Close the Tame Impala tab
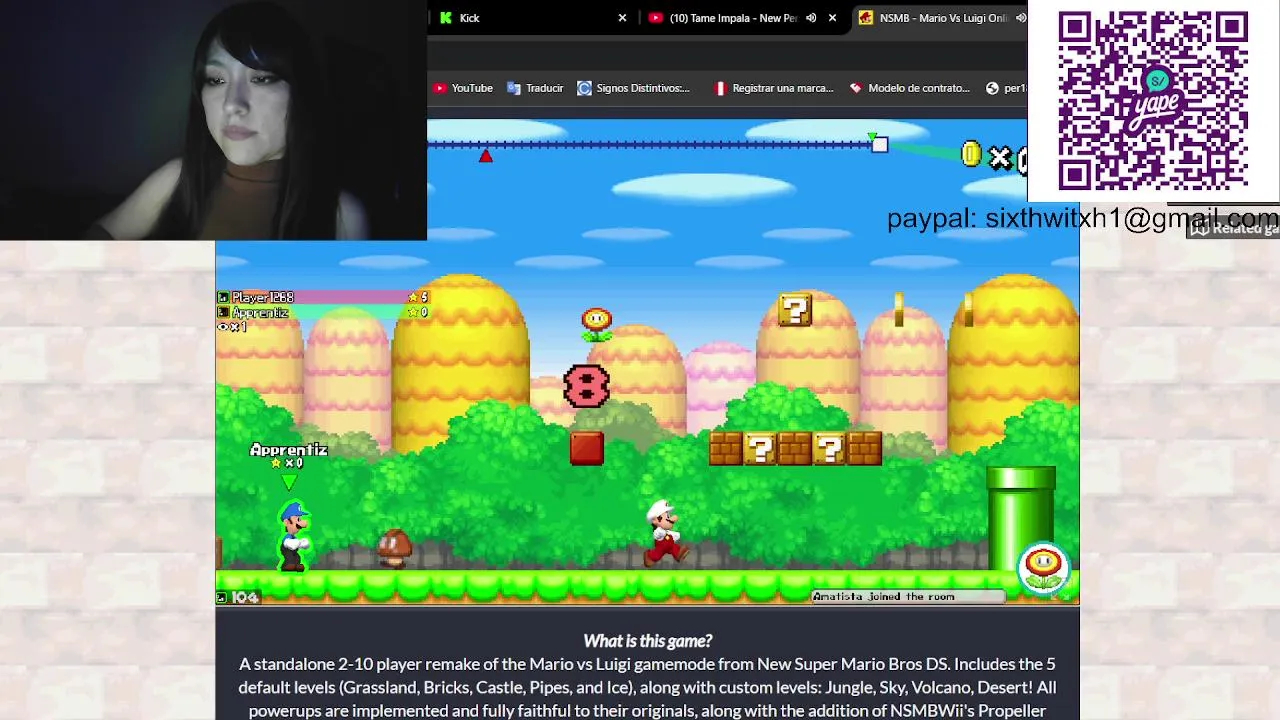 [832, 18]
